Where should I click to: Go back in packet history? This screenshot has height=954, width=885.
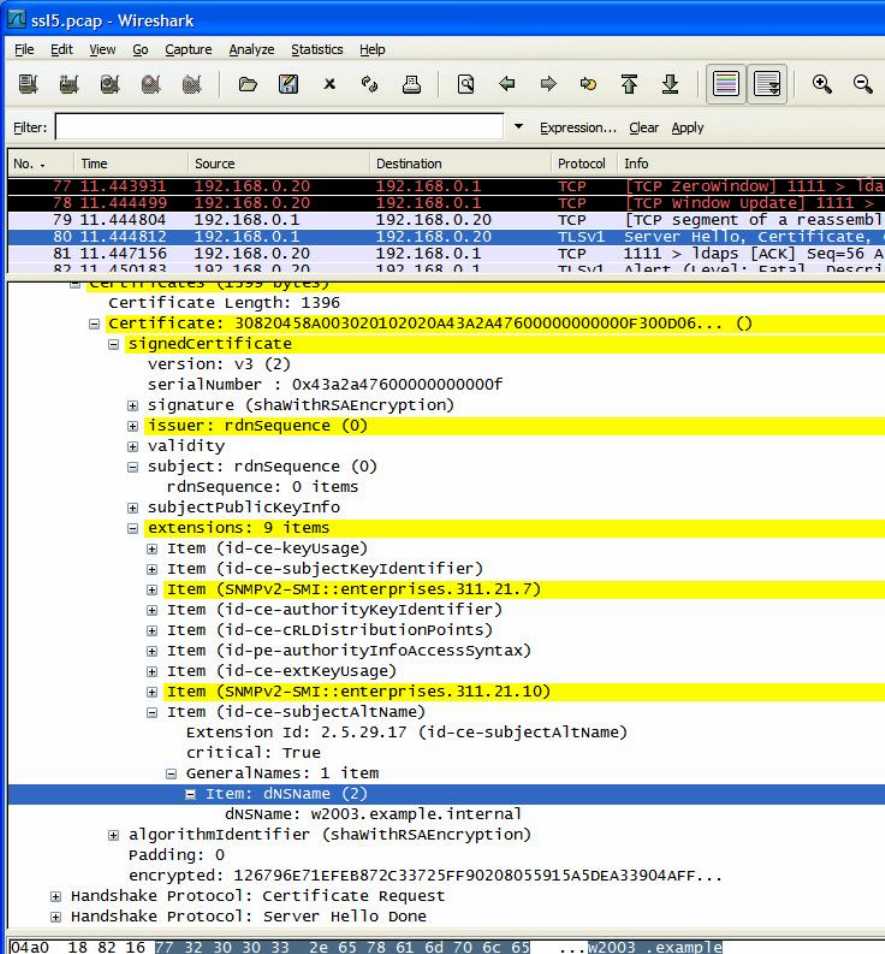[x=507, y=86]
